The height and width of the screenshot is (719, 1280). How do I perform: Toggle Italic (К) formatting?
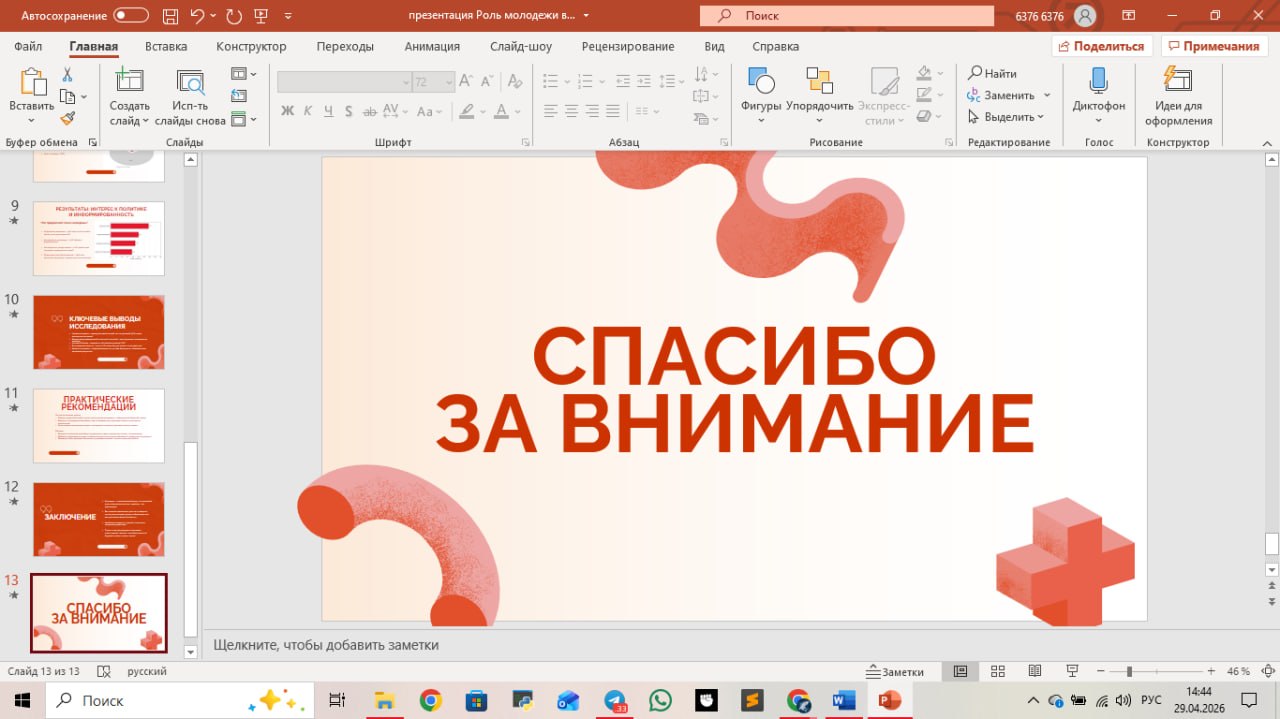point(308,111)
